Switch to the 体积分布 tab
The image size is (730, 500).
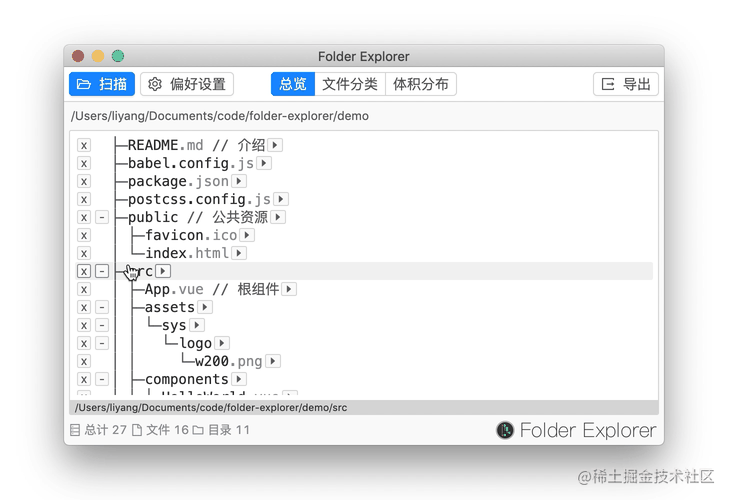[x=421, y=84]
